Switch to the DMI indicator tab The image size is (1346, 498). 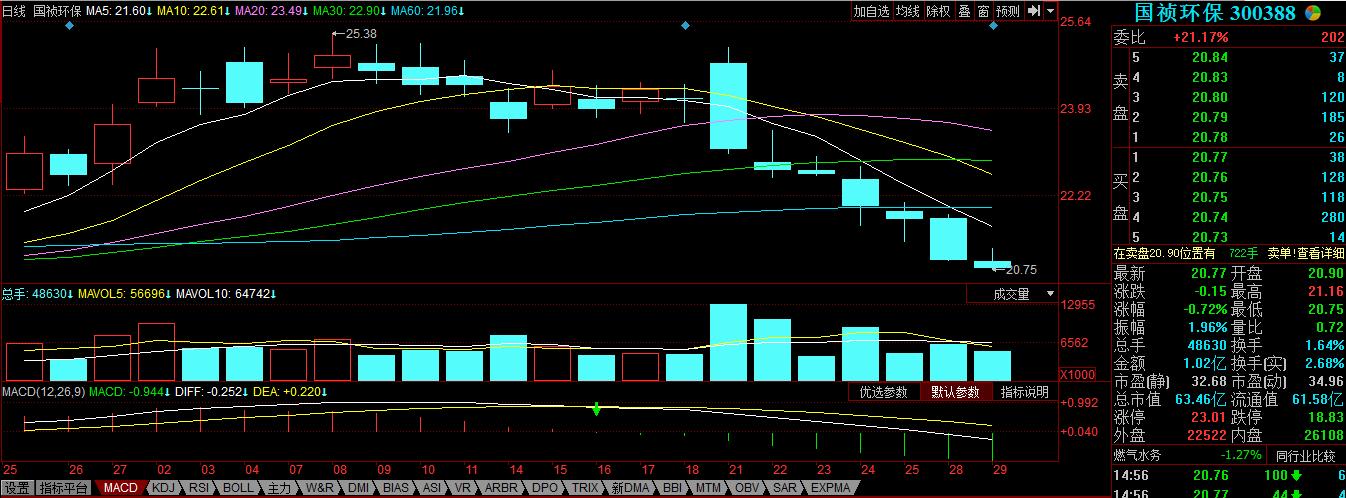(358, 488)
